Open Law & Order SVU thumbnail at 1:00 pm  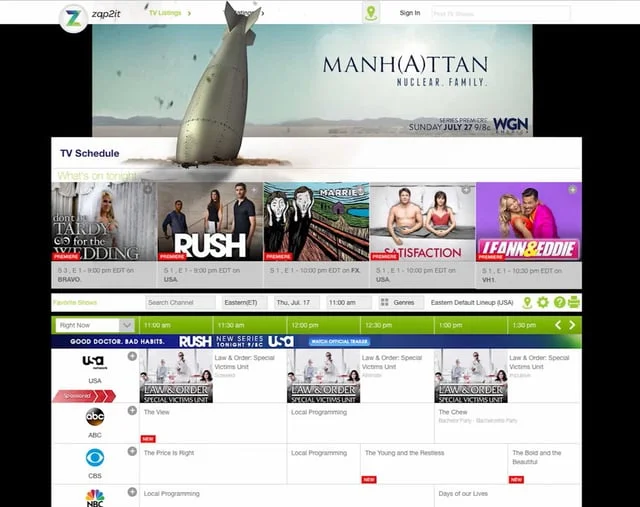pos(471,376)
